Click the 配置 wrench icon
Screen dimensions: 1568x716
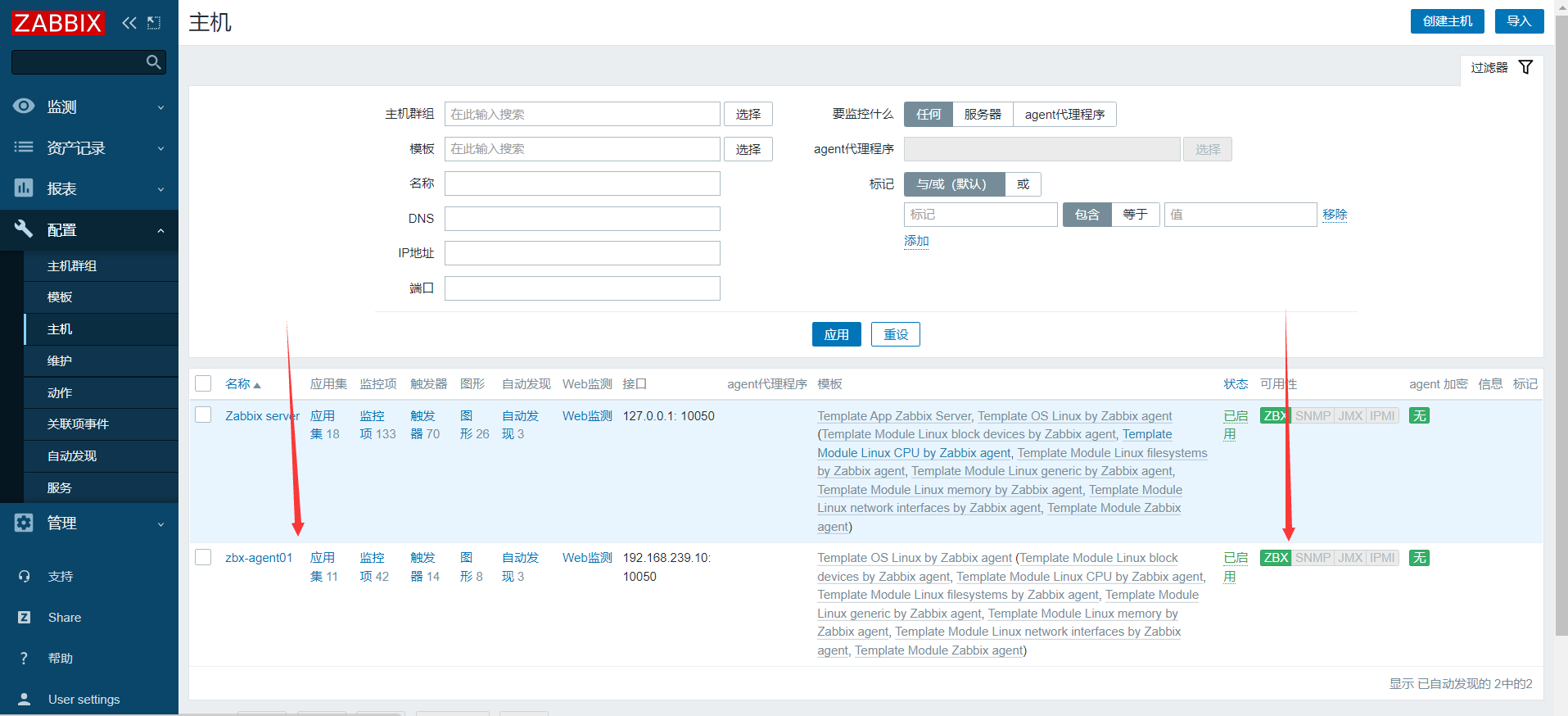[x=24, y=229]
